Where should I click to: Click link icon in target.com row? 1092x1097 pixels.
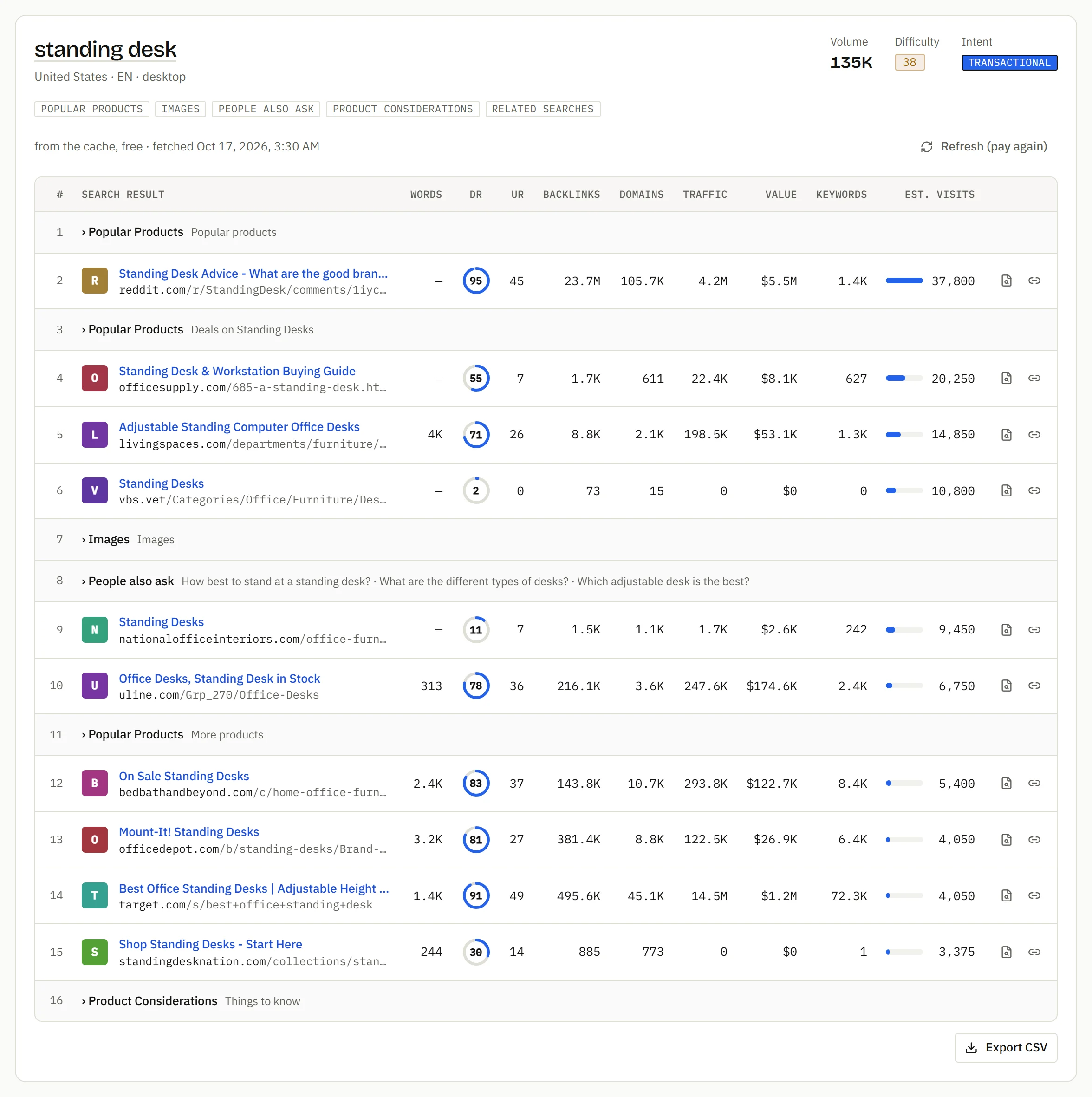(x=1034, y=895)
